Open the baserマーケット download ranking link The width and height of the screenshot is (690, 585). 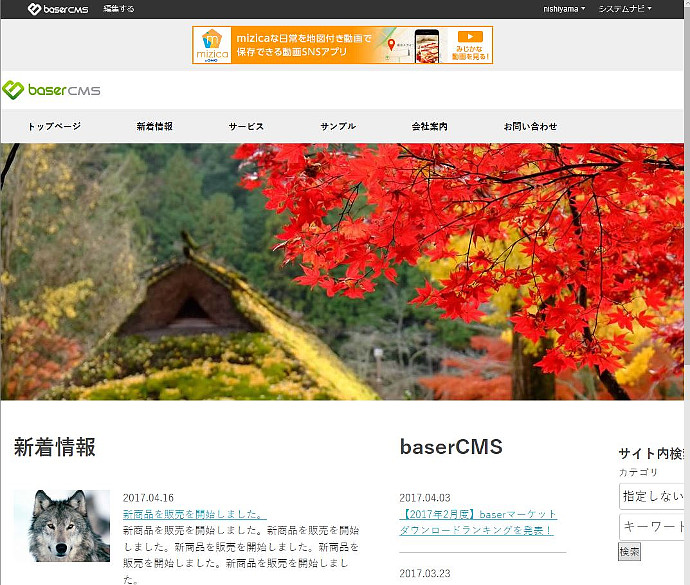pos(477,521)
